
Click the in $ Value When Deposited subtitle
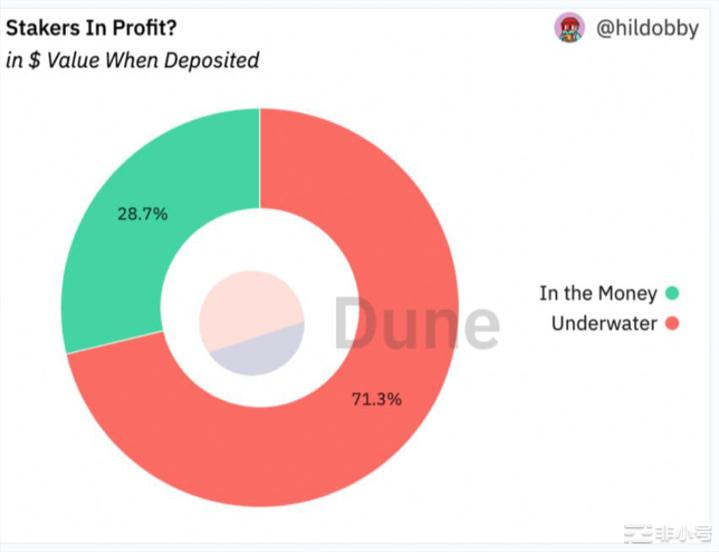pyautogui.click(x=133, y=60)
